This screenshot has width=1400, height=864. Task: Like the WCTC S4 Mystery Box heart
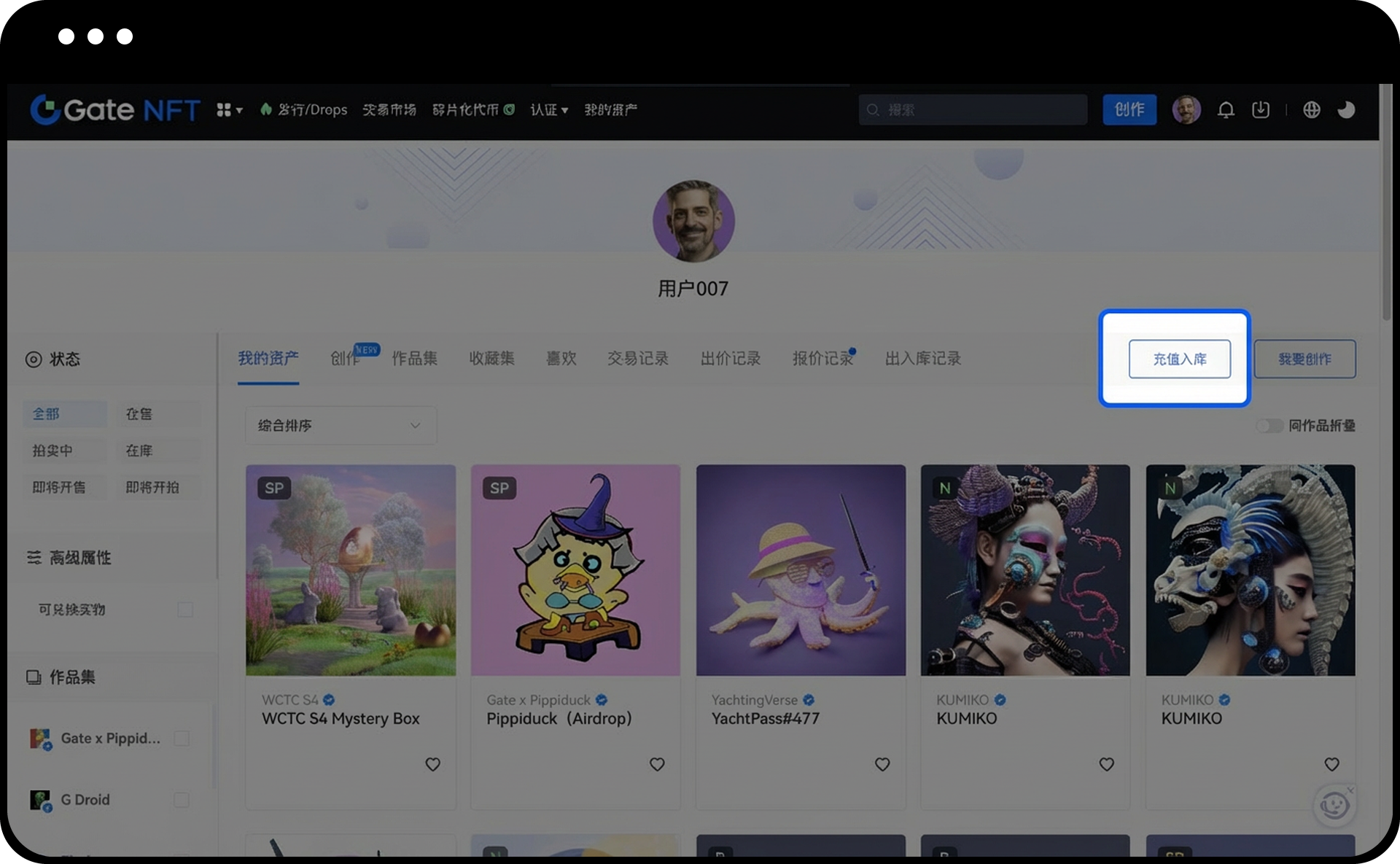pos(432,764)
